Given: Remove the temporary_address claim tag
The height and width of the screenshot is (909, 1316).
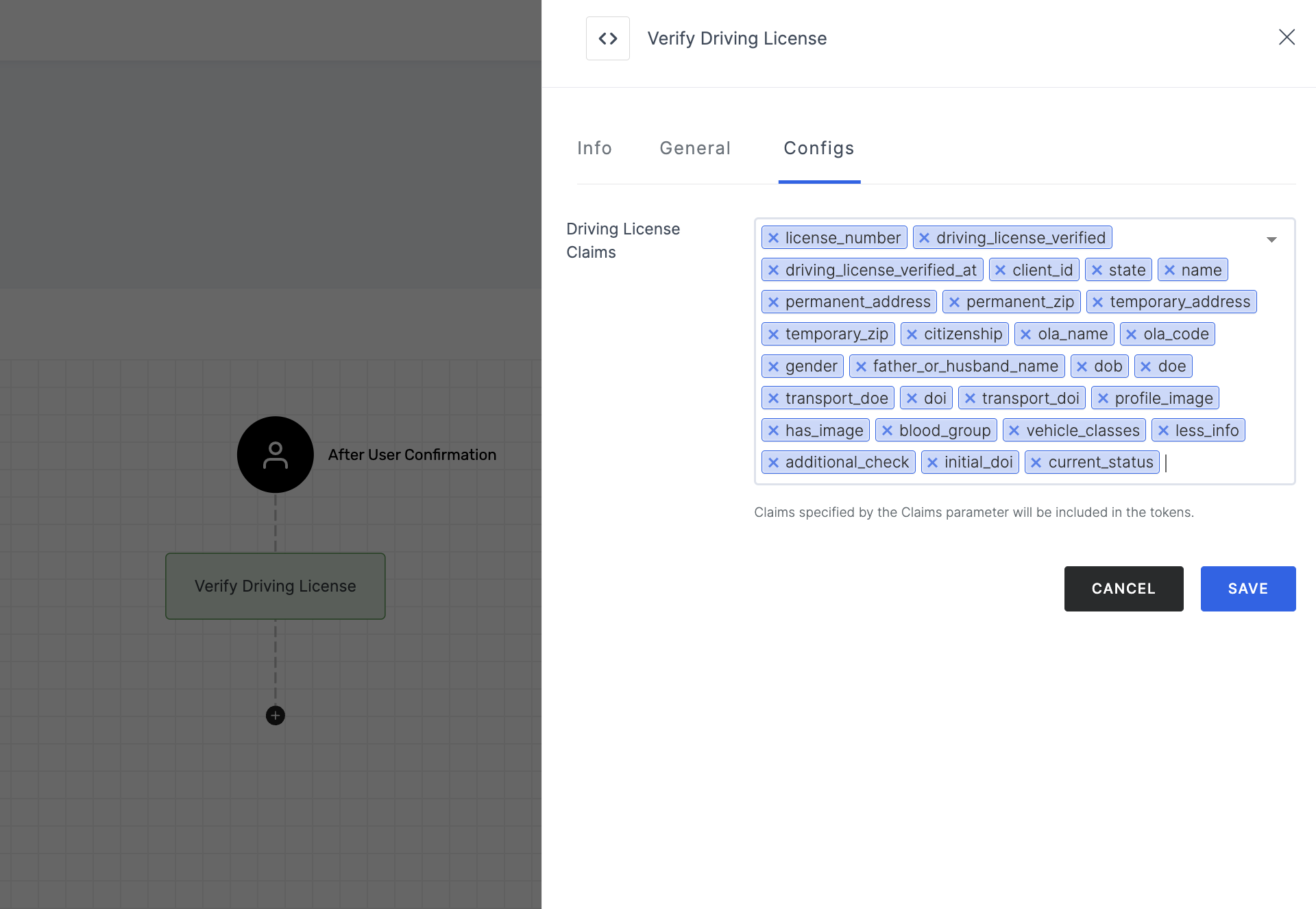Looking at the screenshot, I should [1097, 302].
